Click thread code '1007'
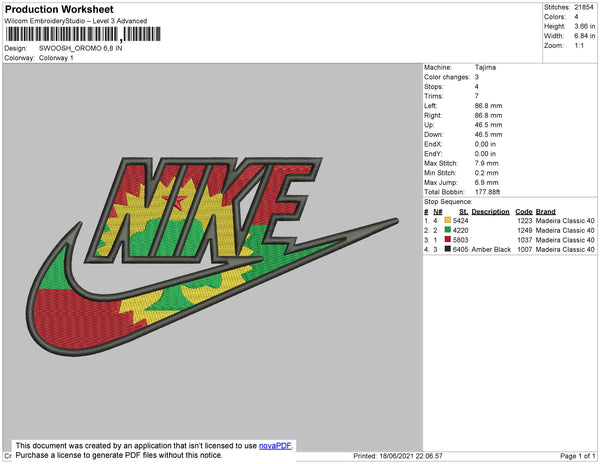 (x=525, y=249)
